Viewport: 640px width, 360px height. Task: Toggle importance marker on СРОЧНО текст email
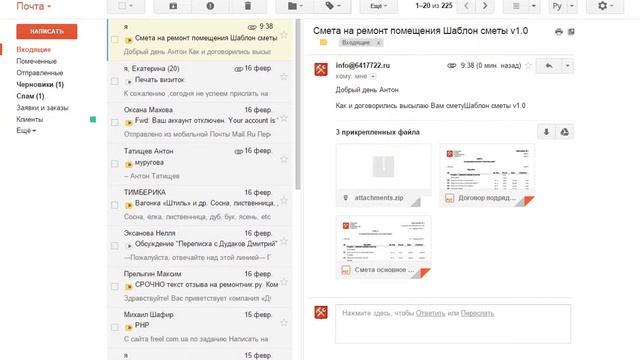point(129,287)
